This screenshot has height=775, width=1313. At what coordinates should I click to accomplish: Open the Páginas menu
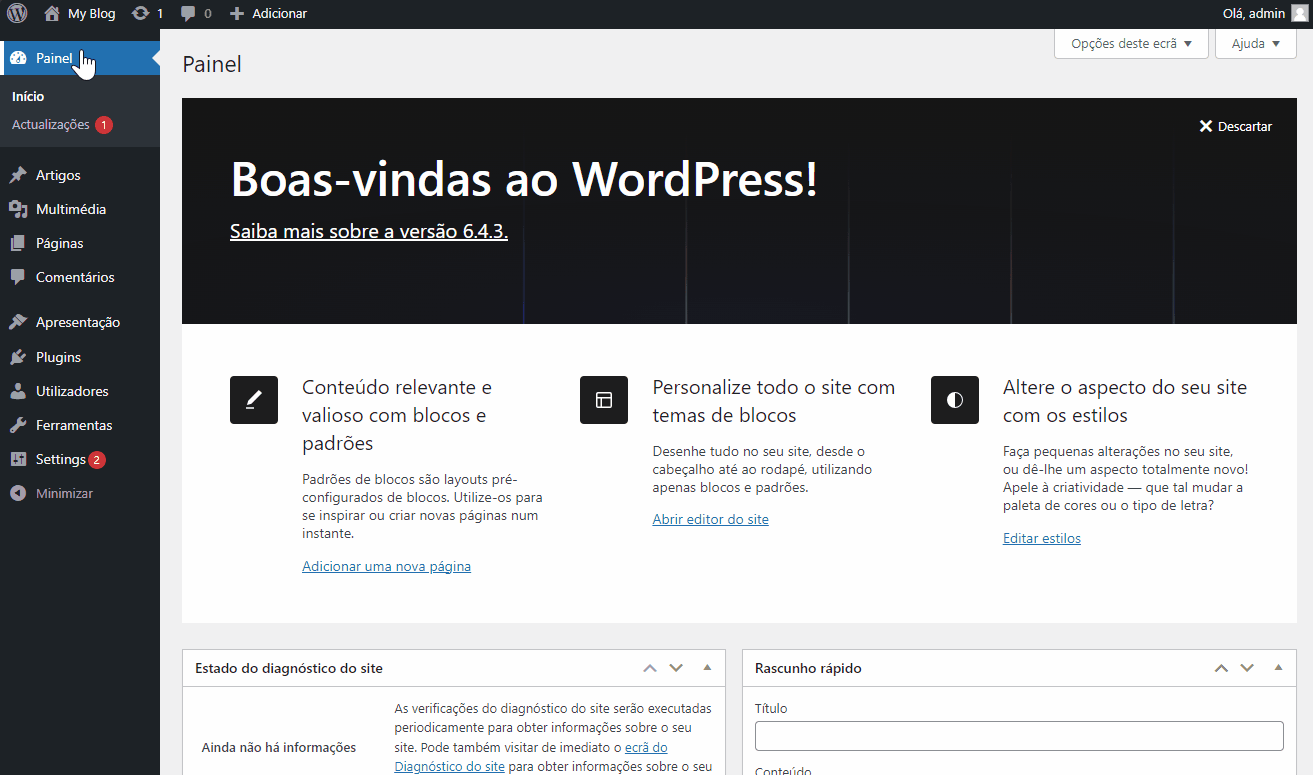pos(60,243)
